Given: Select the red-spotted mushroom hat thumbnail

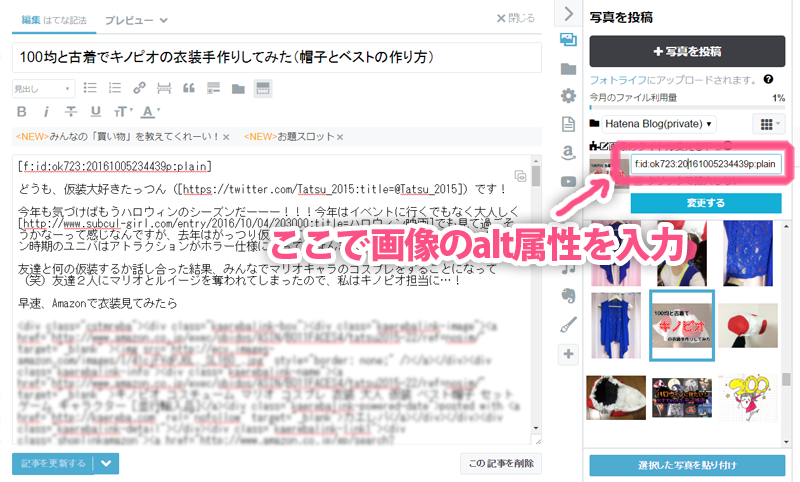Looking at the screenshot, I should pyautogui.click(x=748, y=325).
